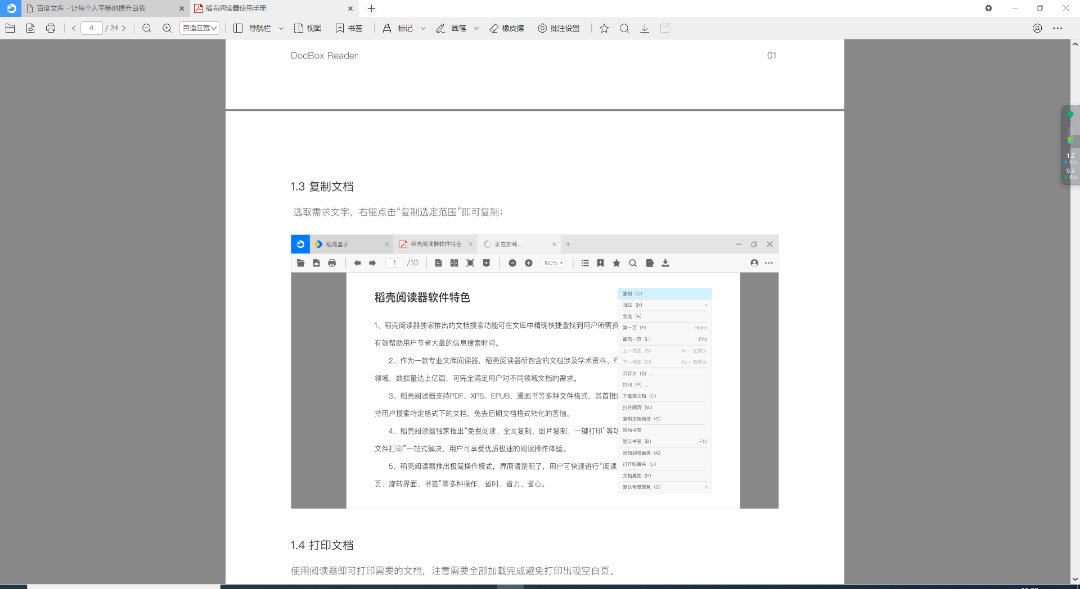Click the download icon in toolbar

tap(645, 28)
